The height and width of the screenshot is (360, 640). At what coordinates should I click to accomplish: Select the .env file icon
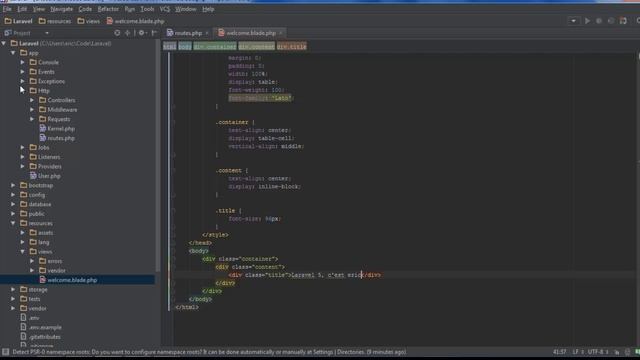click(x=24, y=318)
